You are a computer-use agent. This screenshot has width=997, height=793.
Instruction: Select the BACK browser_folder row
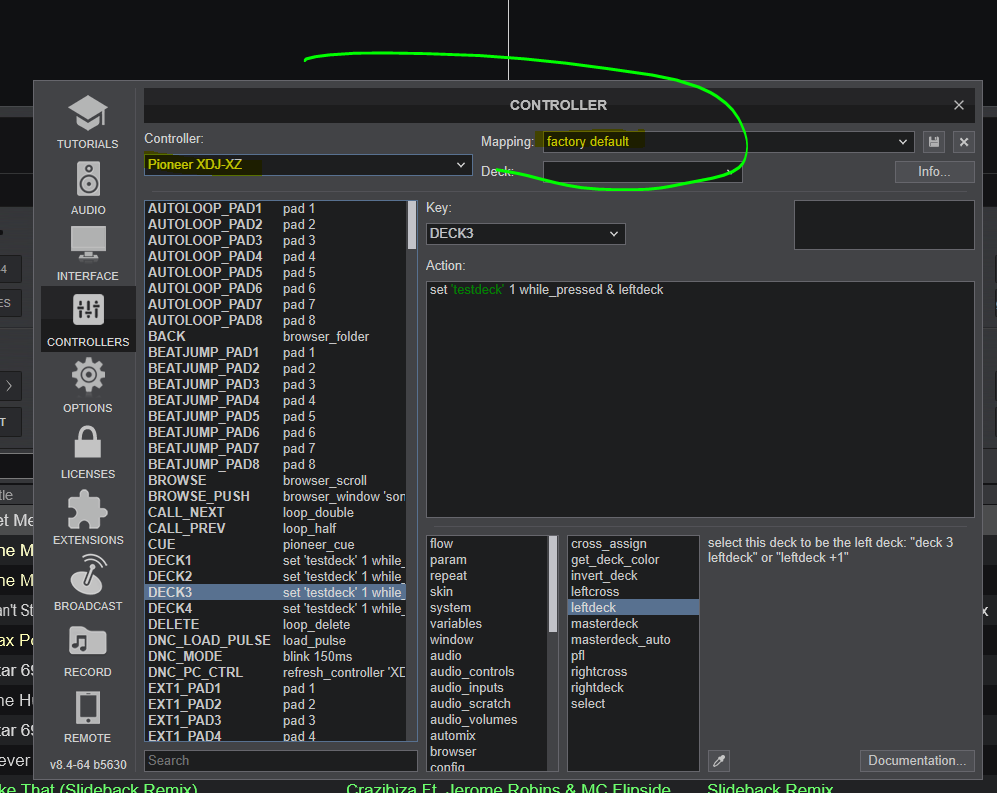(x=275, y=336)
